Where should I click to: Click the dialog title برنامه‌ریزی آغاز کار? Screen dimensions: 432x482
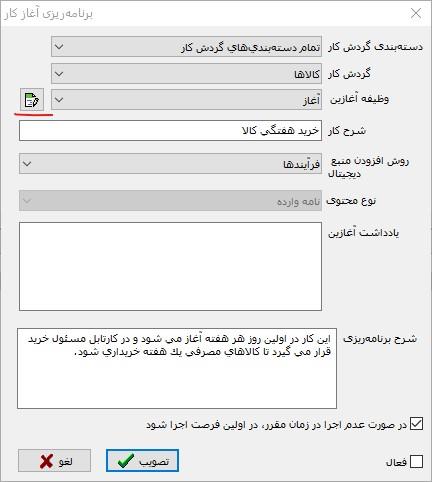(49, 14)
